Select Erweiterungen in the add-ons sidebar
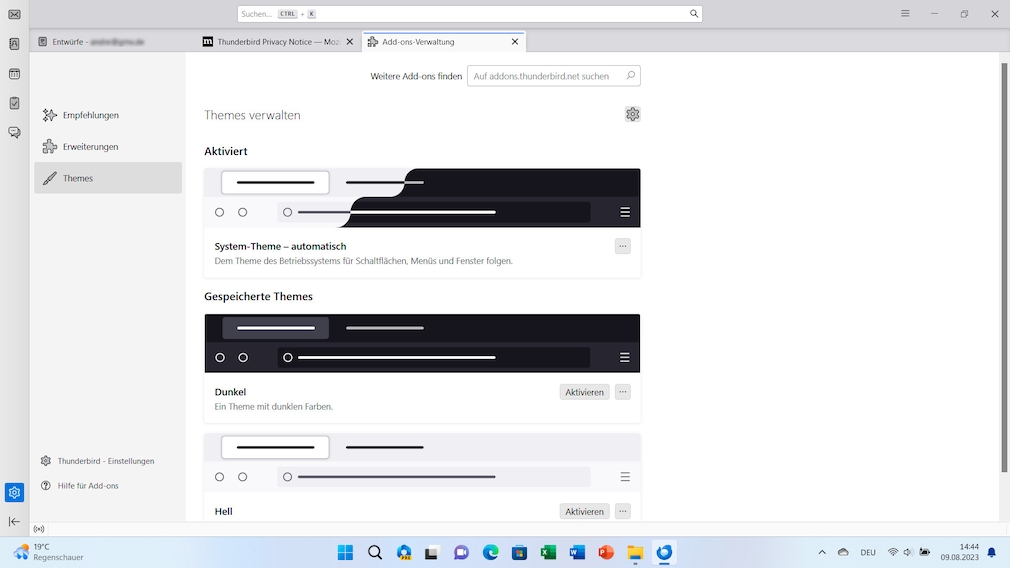Viewport: 1010px width, 568px height. (x=90, y=147)
